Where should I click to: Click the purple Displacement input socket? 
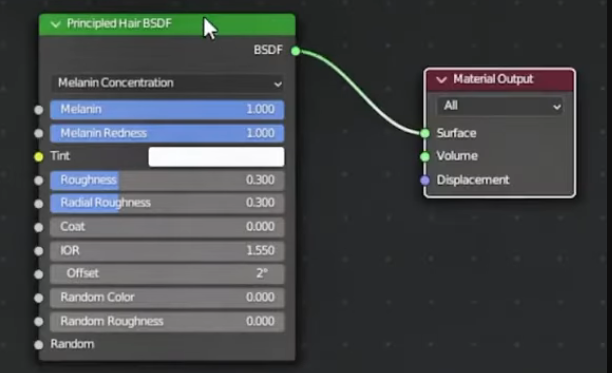click(x=425, y=181)
